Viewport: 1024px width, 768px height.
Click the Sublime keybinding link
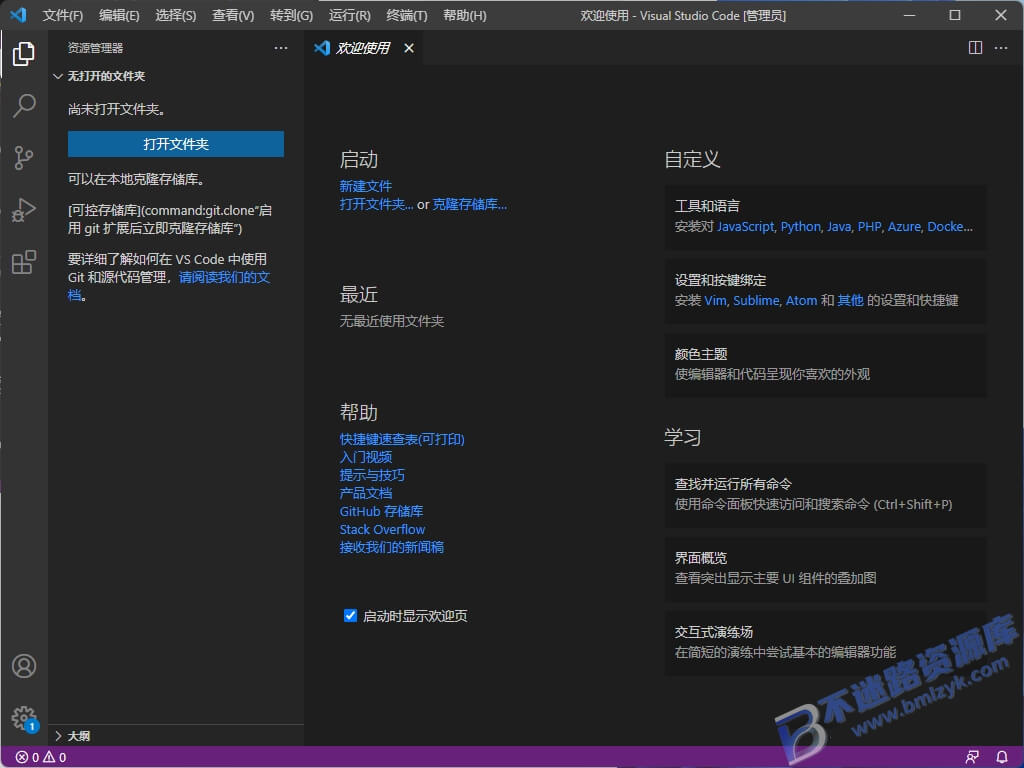point(756,300)
